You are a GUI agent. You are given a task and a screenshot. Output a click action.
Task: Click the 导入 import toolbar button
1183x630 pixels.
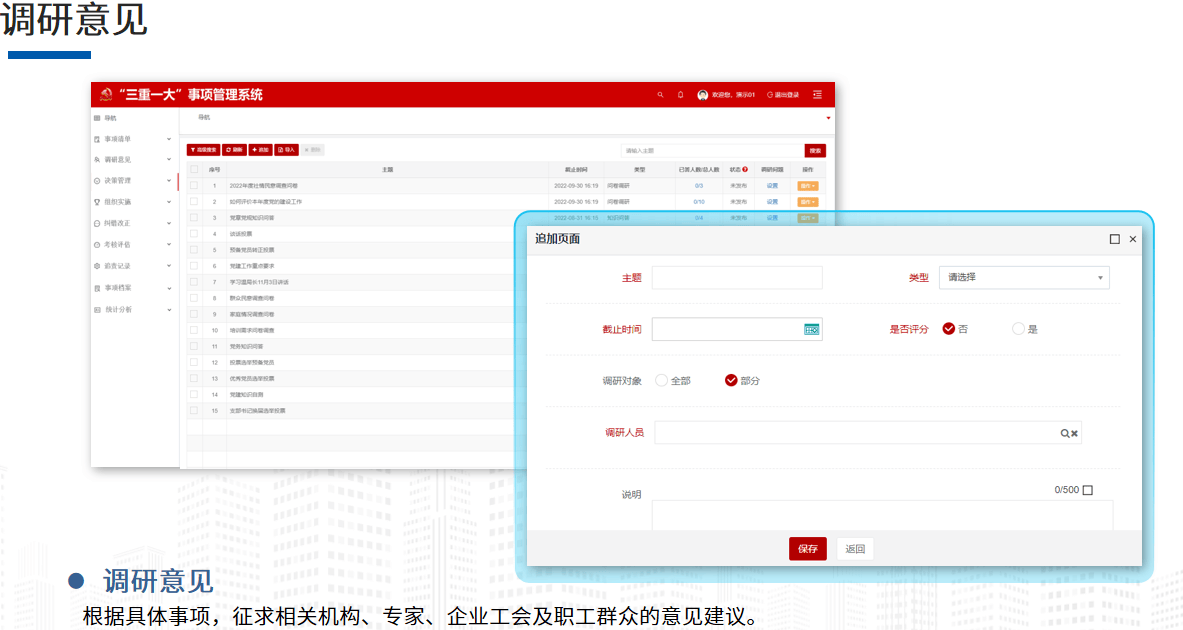(x=287, y=150)
